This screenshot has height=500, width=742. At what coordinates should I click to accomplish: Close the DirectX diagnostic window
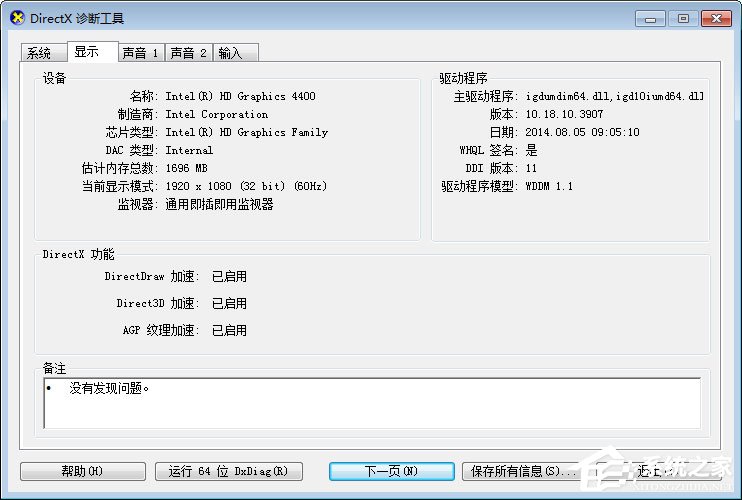(716, 19)
